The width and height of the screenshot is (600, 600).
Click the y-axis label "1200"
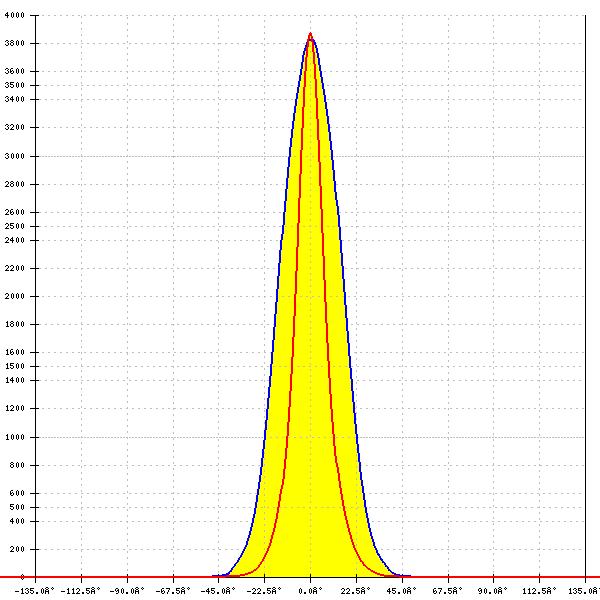(x=15, y=408)
